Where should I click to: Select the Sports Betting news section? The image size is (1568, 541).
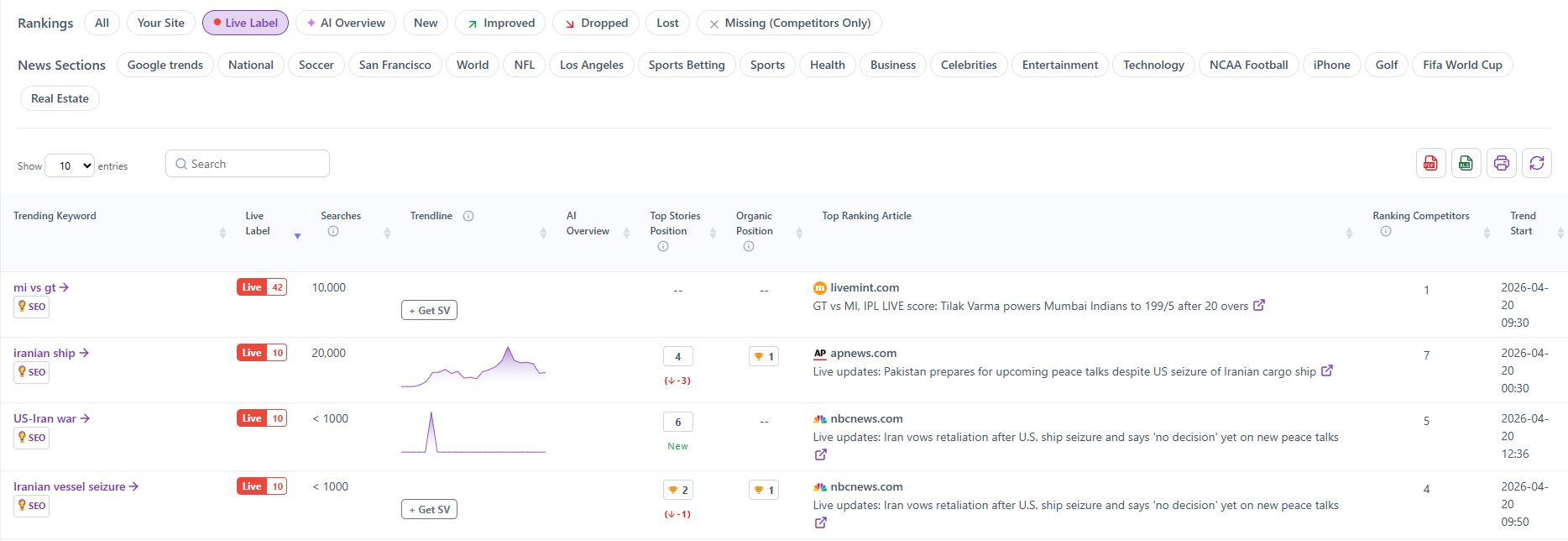686,65
